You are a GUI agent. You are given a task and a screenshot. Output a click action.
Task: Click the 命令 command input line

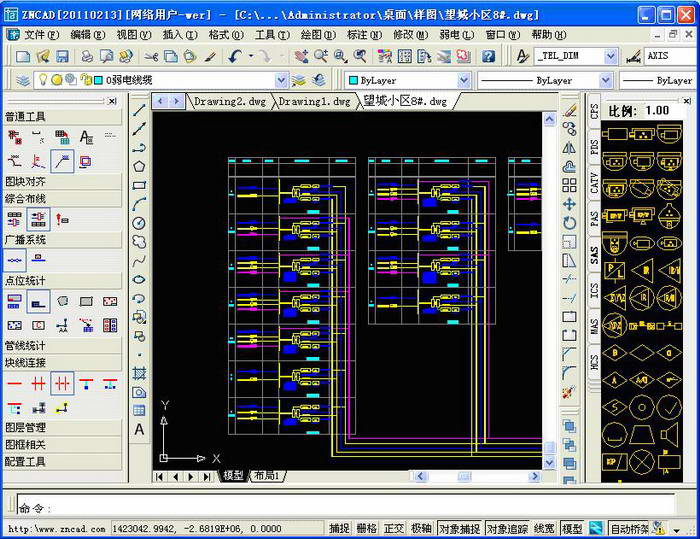pos(300,507)
